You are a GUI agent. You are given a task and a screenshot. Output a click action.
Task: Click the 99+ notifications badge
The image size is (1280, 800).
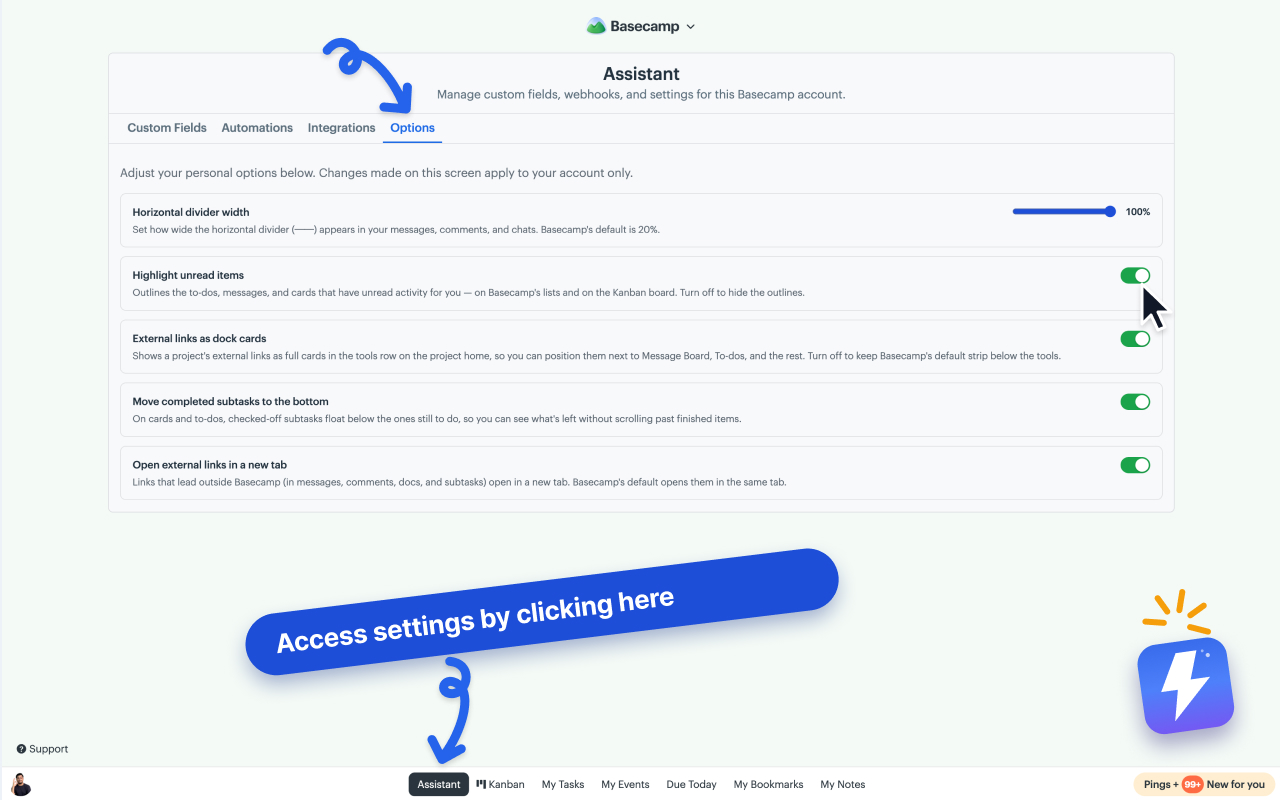click(x=1192, y=784)
